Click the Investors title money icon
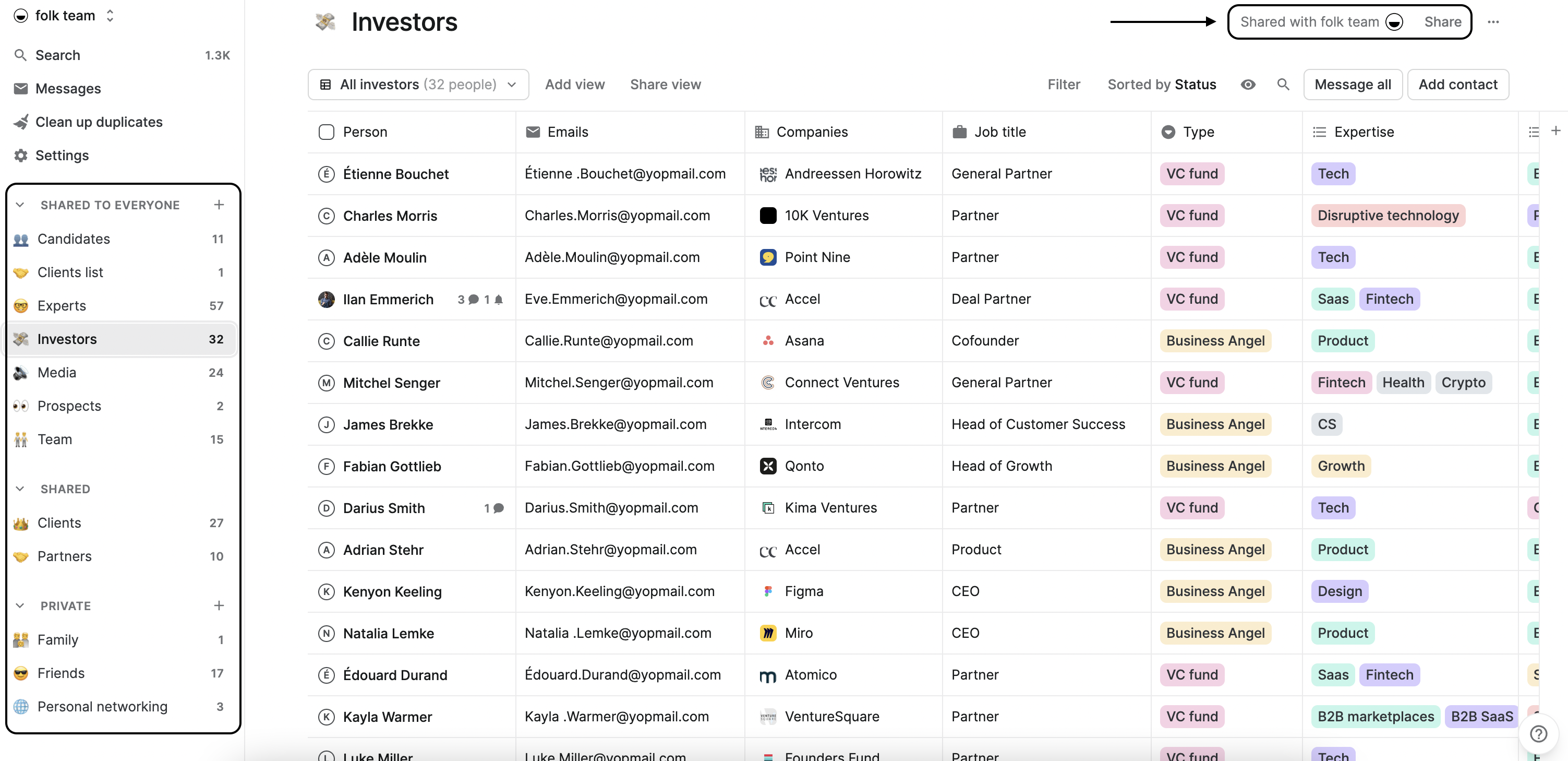This screenshot has height=761, width=1568. (325, 22)
